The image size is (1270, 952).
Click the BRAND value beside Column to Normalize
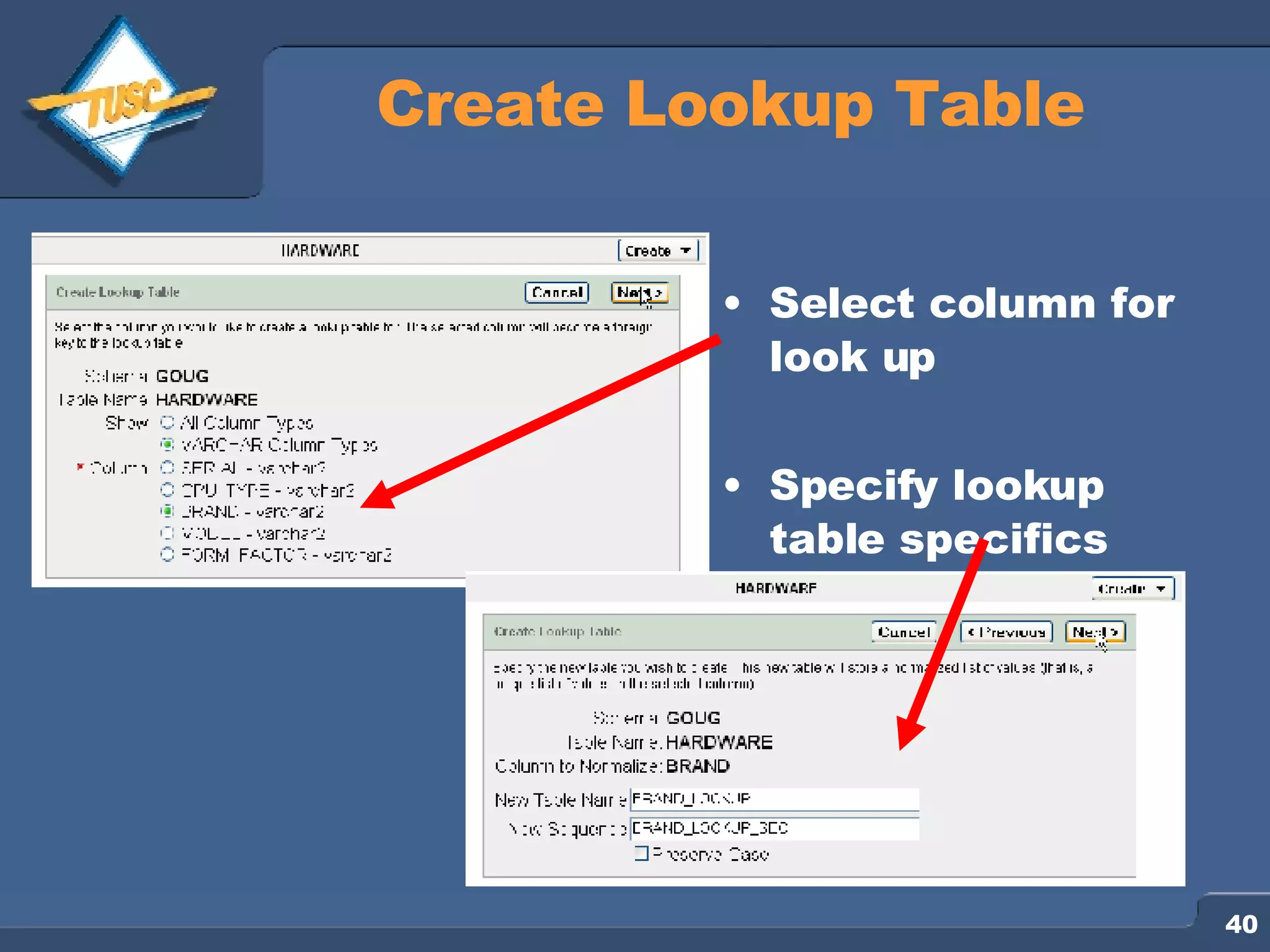[698, 767]
